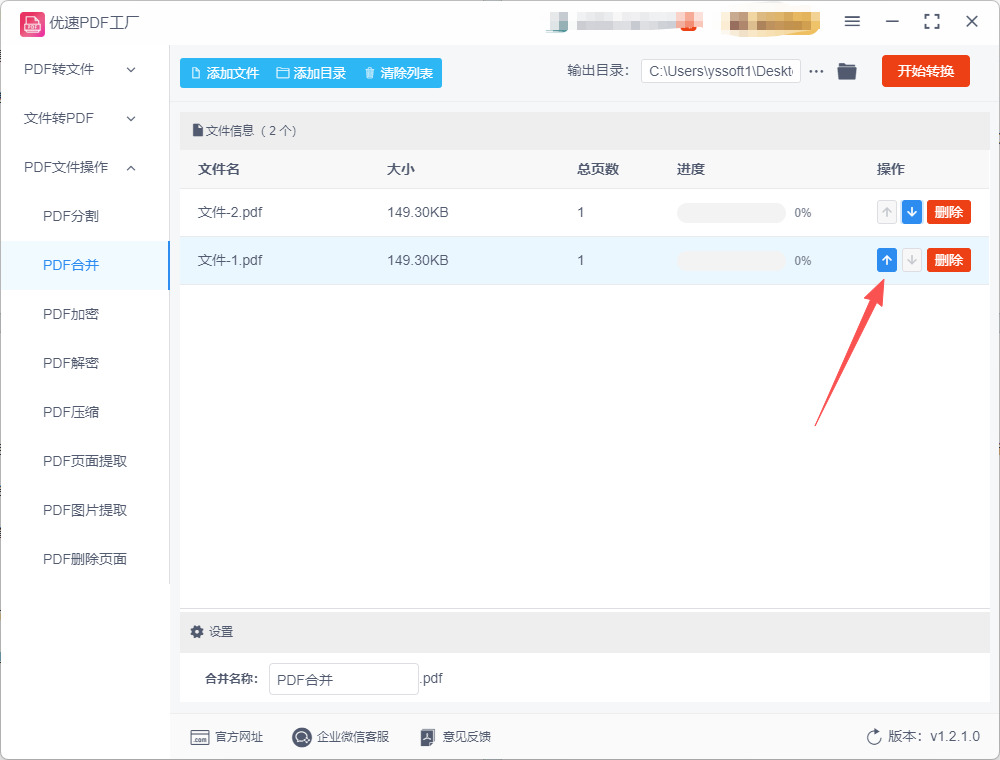This screenshot has height=760, width=1000.
Task: Click the 文件名 column header
Action: [x=219, y=169]
